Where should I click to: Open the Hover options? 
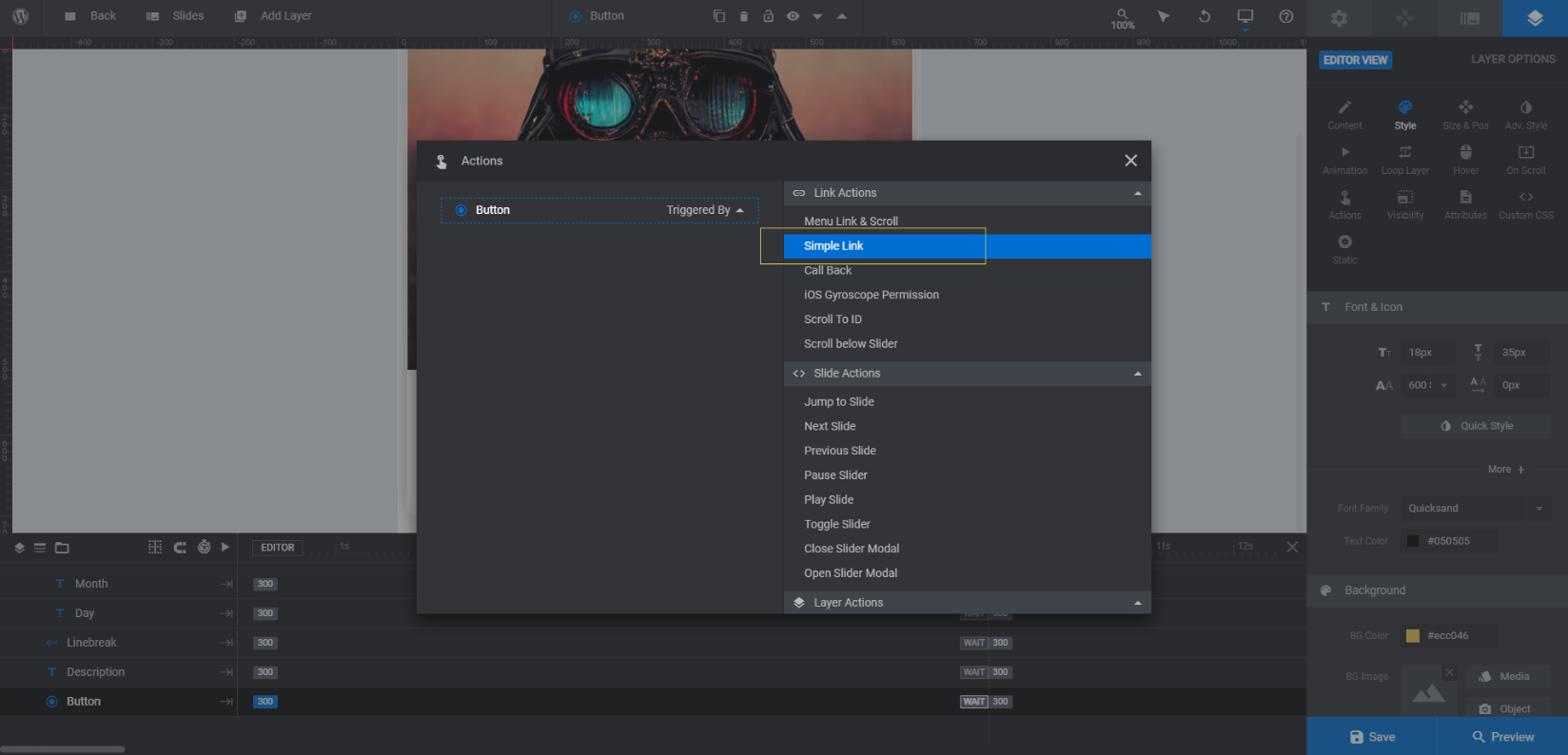click(1465, 160)
